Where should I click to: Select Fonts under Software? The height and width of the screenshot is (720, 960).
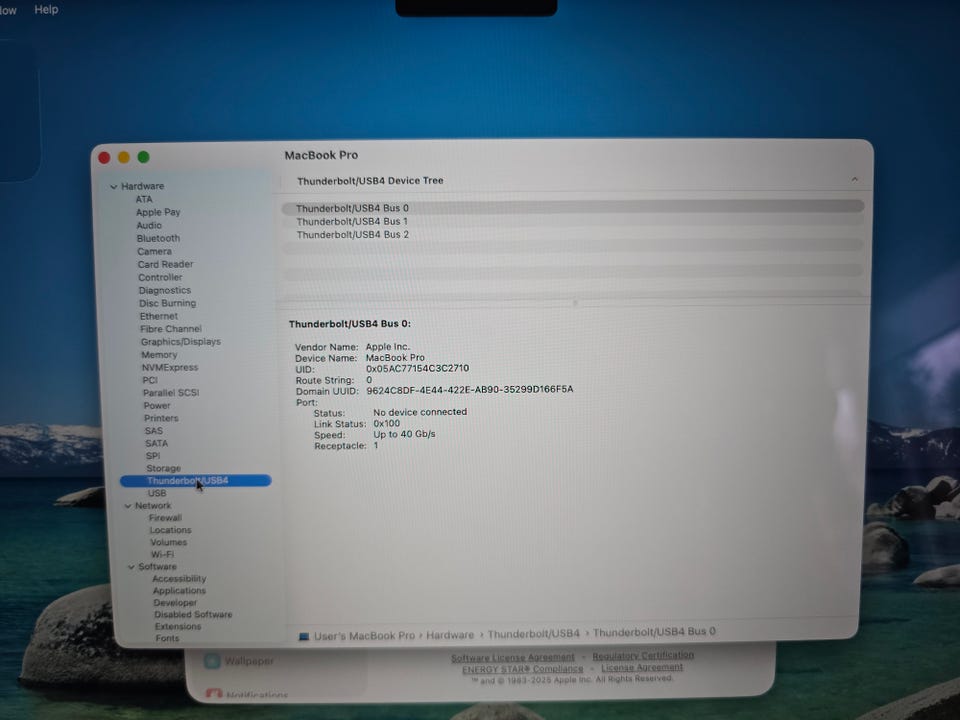click(167, 638)
